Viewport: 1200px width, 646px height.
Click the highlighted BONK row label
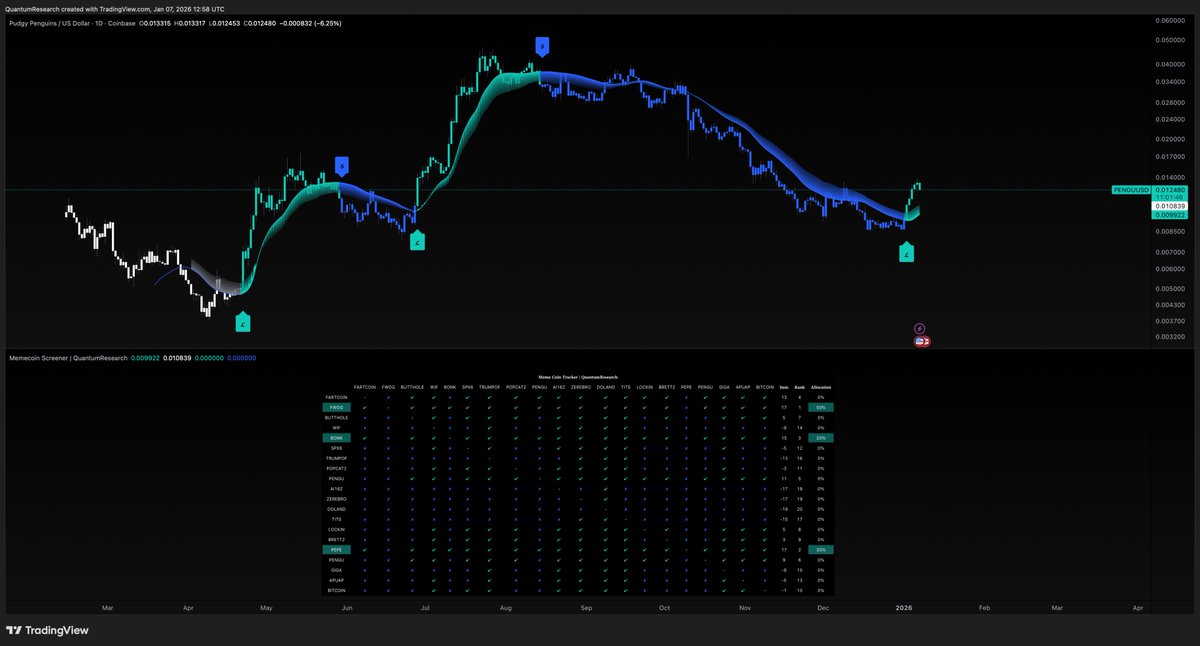click(337, 438)
